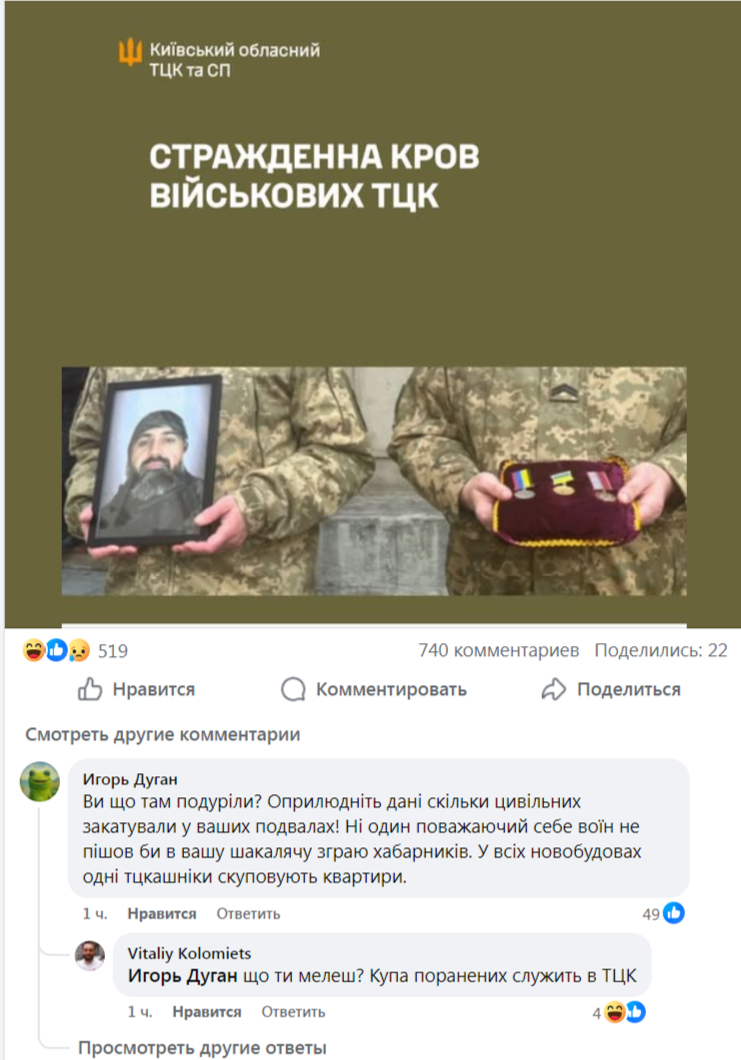Expand Просмотреть другие ответы
This screenshot has height=1060, width=741.
pyautogui.click(x=202, y=1048)
